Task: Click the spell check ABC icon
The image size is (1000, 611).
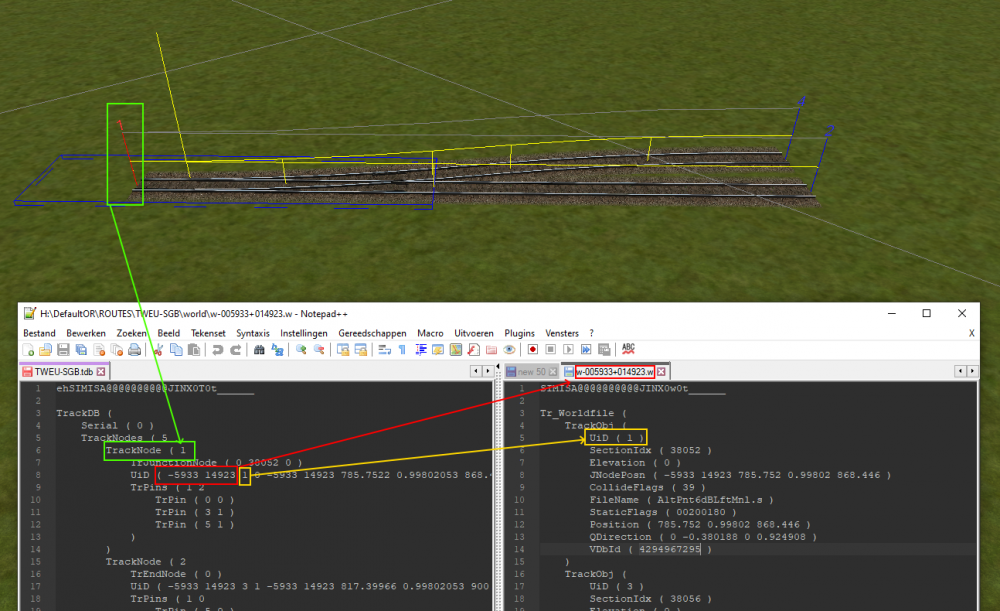Action: (628, 349)
